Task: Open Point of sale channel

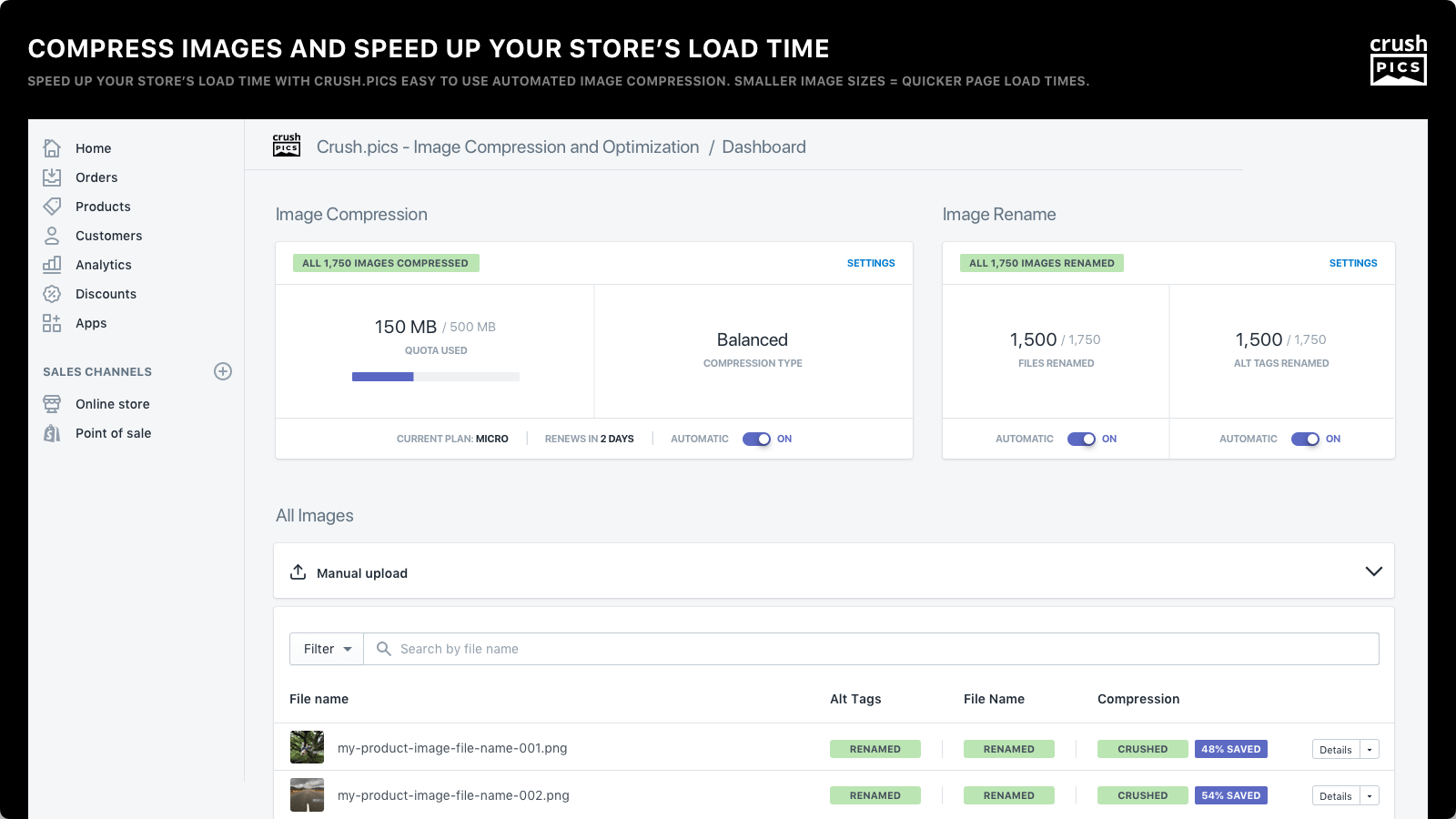Action: (113, 433)
